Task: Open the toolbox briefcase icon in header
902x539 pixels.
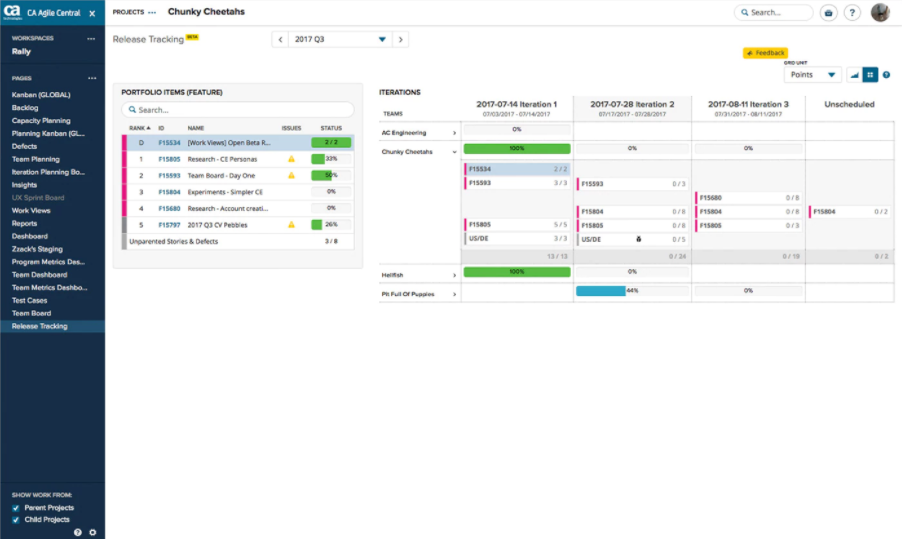Action: 828,13
